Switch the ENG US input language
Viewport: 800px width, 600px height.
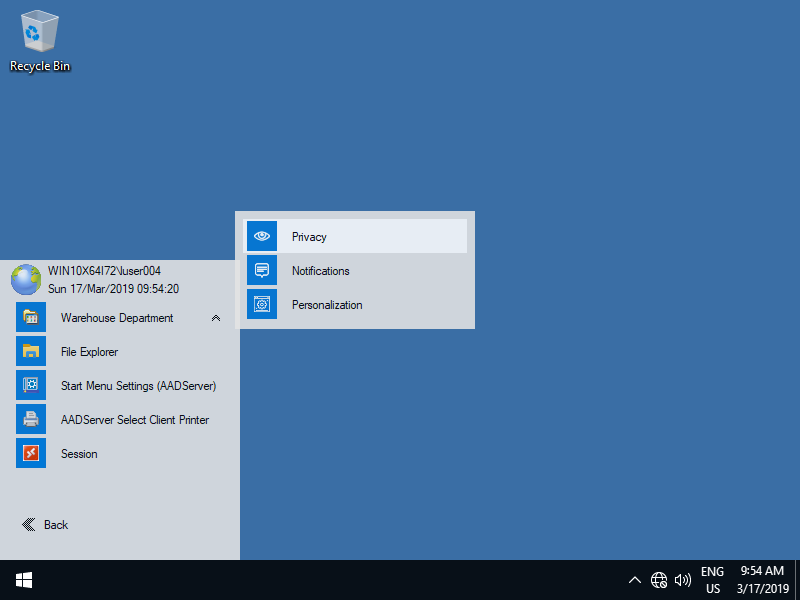[712, 580]
